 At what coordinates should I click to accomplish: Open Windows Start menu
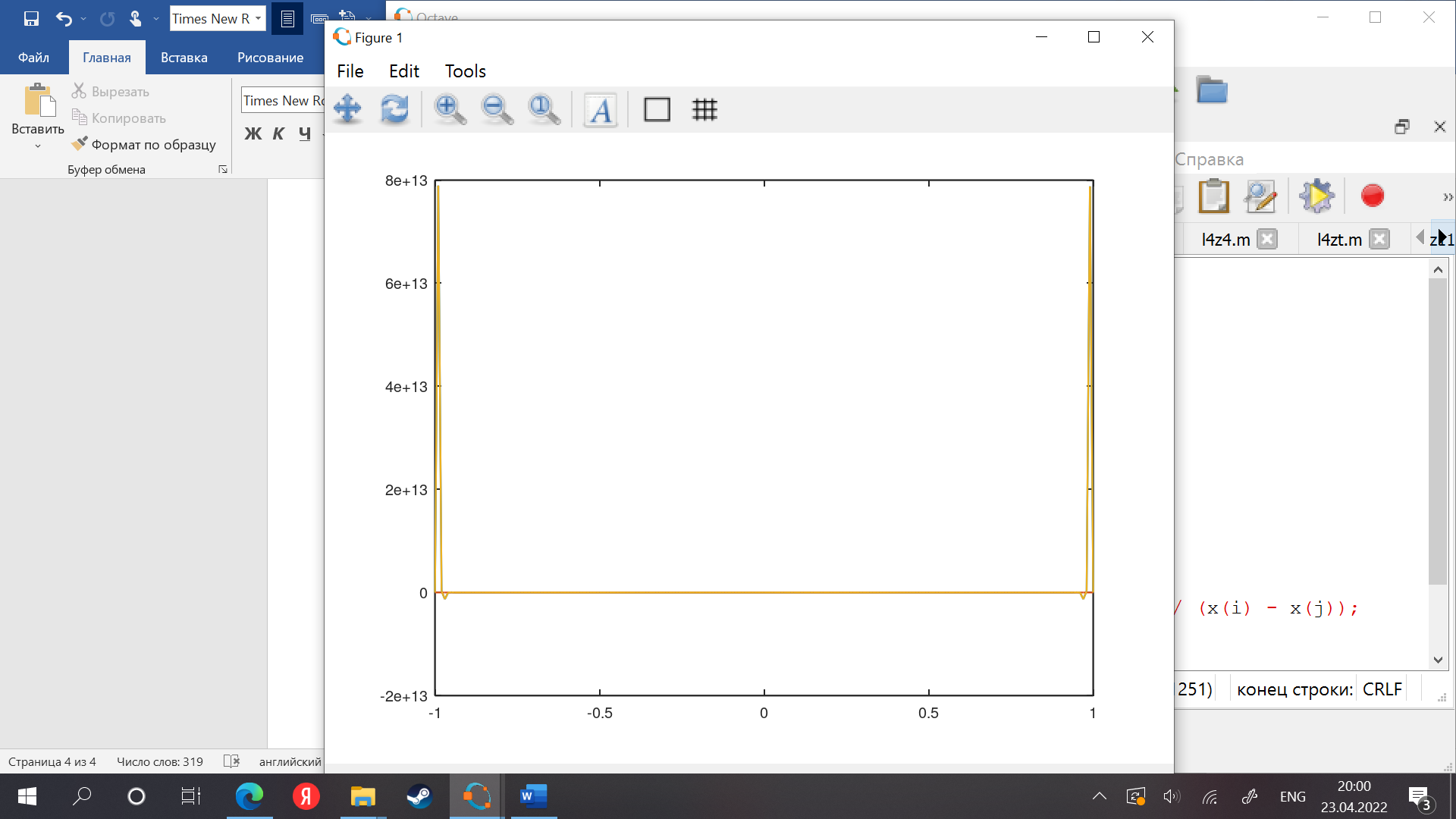point(27,796)
